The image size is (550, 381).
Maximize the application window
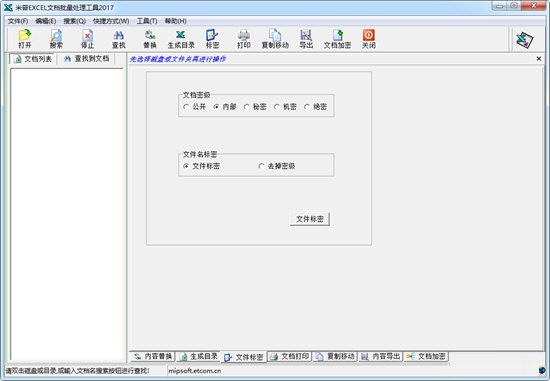pyautogui.click(x=514, y=6)
